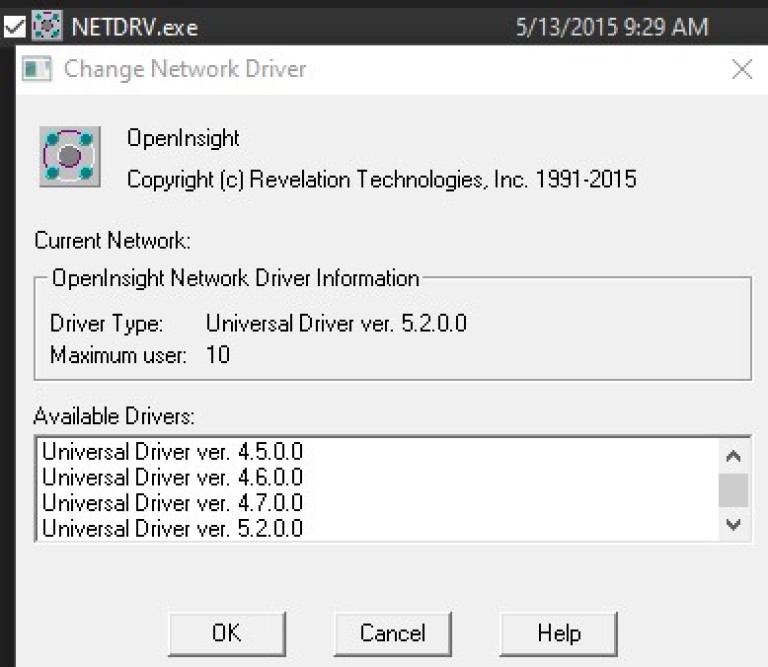Image resolution: width=768 pixels, height=667 pixels.
Task: Click the Revelation Technologies copyright text
Action: tap(382, 180)
